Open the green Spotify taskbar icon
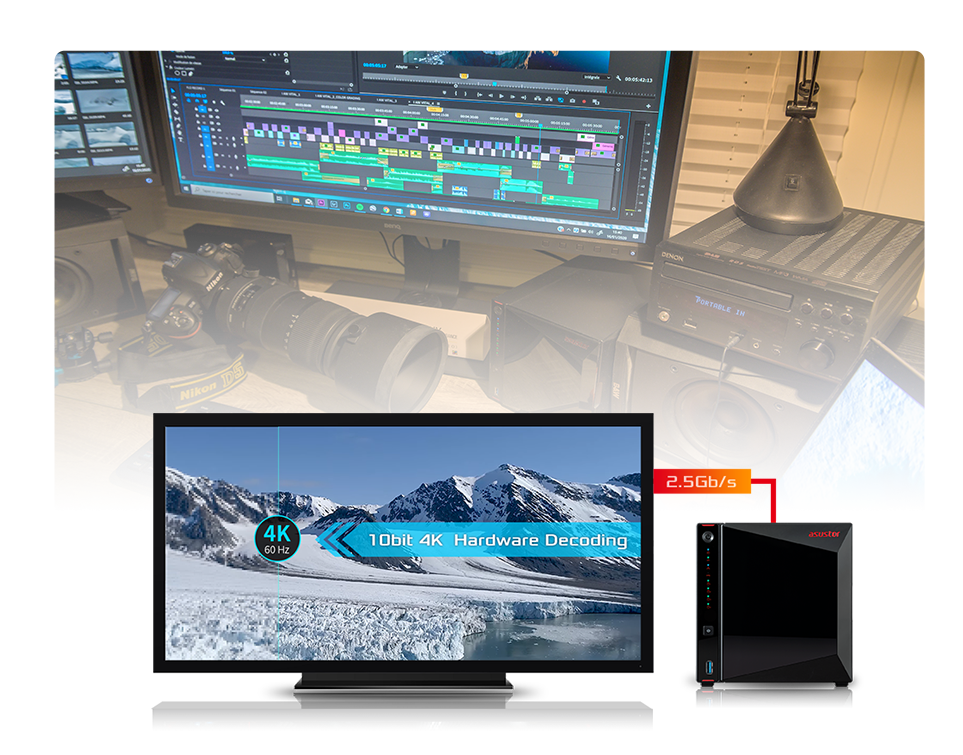This screenshot has width=963, height=755. 360,207
